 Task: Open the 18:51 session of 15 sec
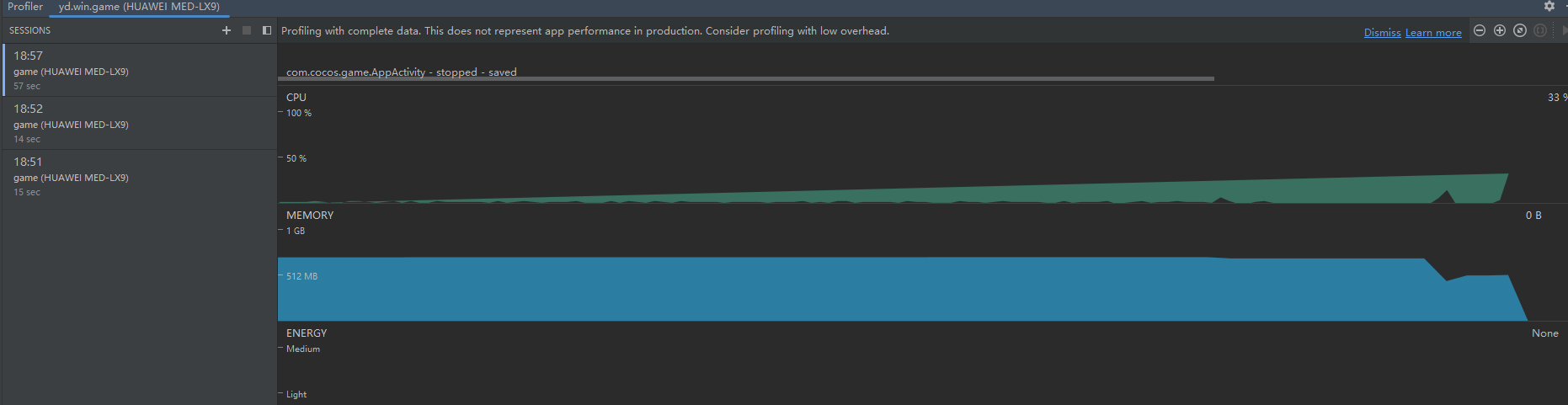[x=139, y=176]
